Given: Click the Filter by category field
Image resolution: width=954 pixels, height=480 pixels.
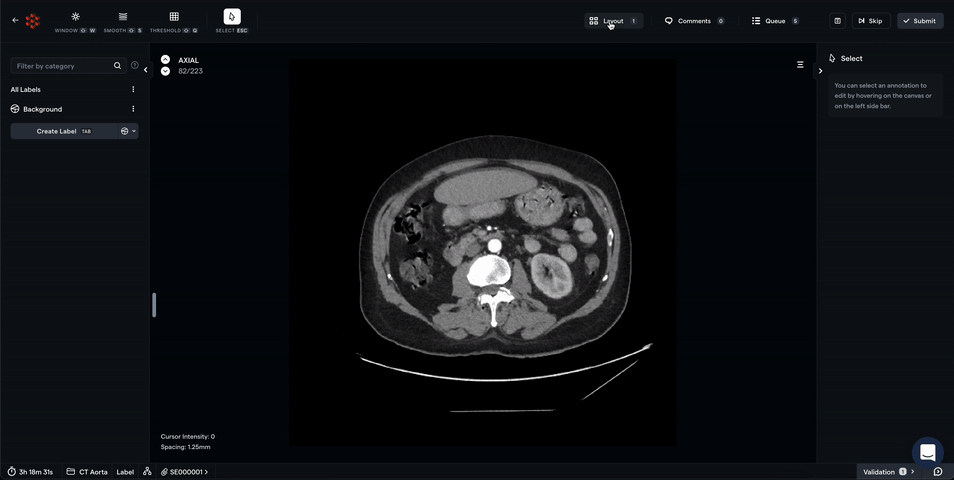Looking at the screenshot, I should [68, 66].
